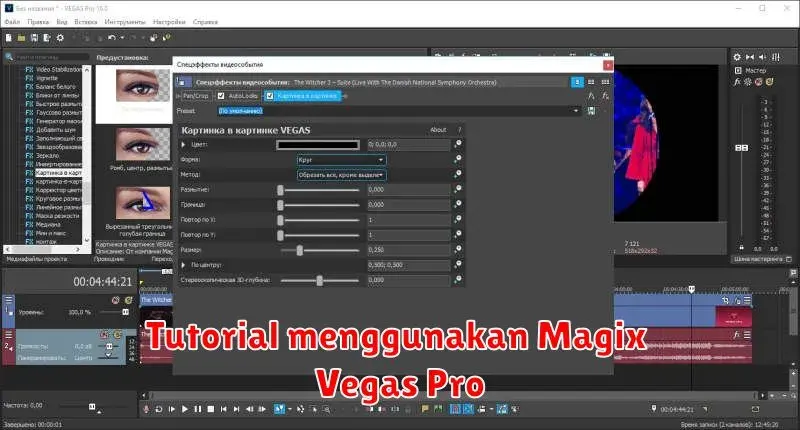Click animate keyframe icon for Размытие row
Viewport: 800px width, 430px height.
(x=458, y=189)
